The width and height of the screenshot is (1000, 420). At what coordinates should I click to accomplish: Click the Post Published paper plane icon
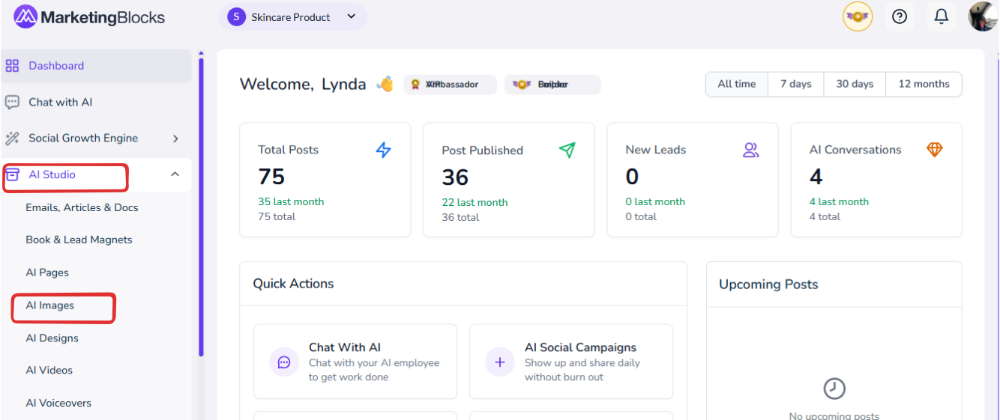(567, 150)
